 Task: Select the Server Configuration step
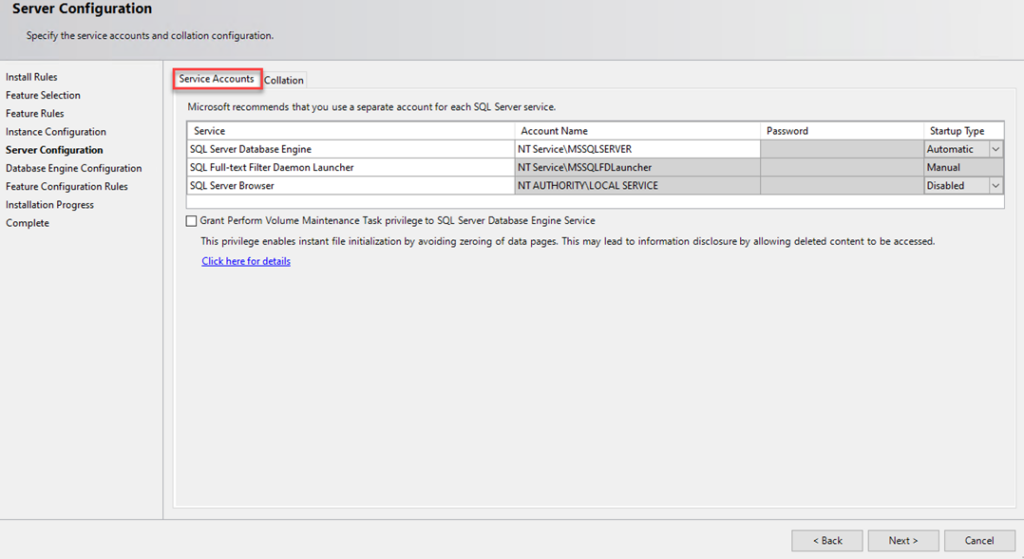pyautogui.click(x=54, y=150)
